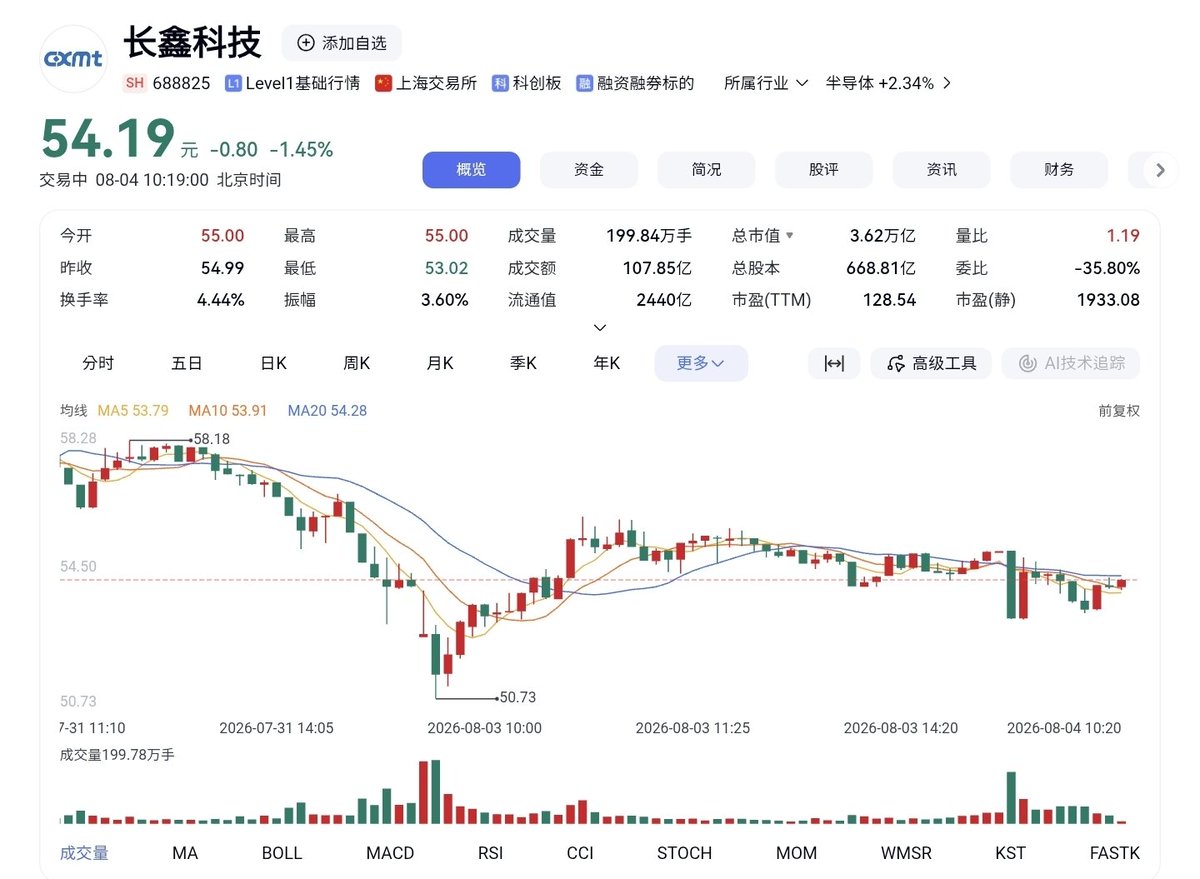Click the China flag 上海交易所 icon
Viewport: 1200px width, 879px height.
(x=383, y=83)
